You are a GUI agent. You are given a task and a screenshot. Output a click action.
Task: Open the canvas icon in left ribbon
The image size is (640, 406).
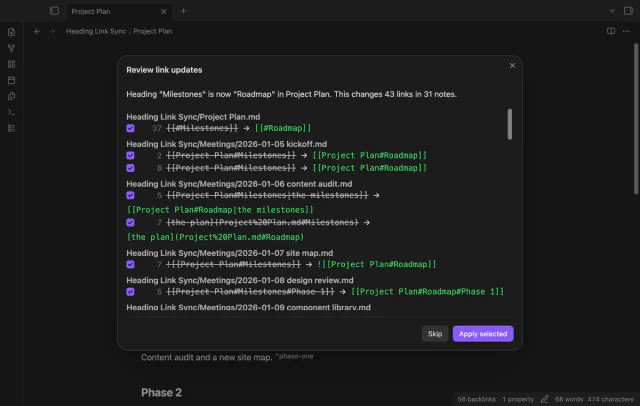click(11, 64)
